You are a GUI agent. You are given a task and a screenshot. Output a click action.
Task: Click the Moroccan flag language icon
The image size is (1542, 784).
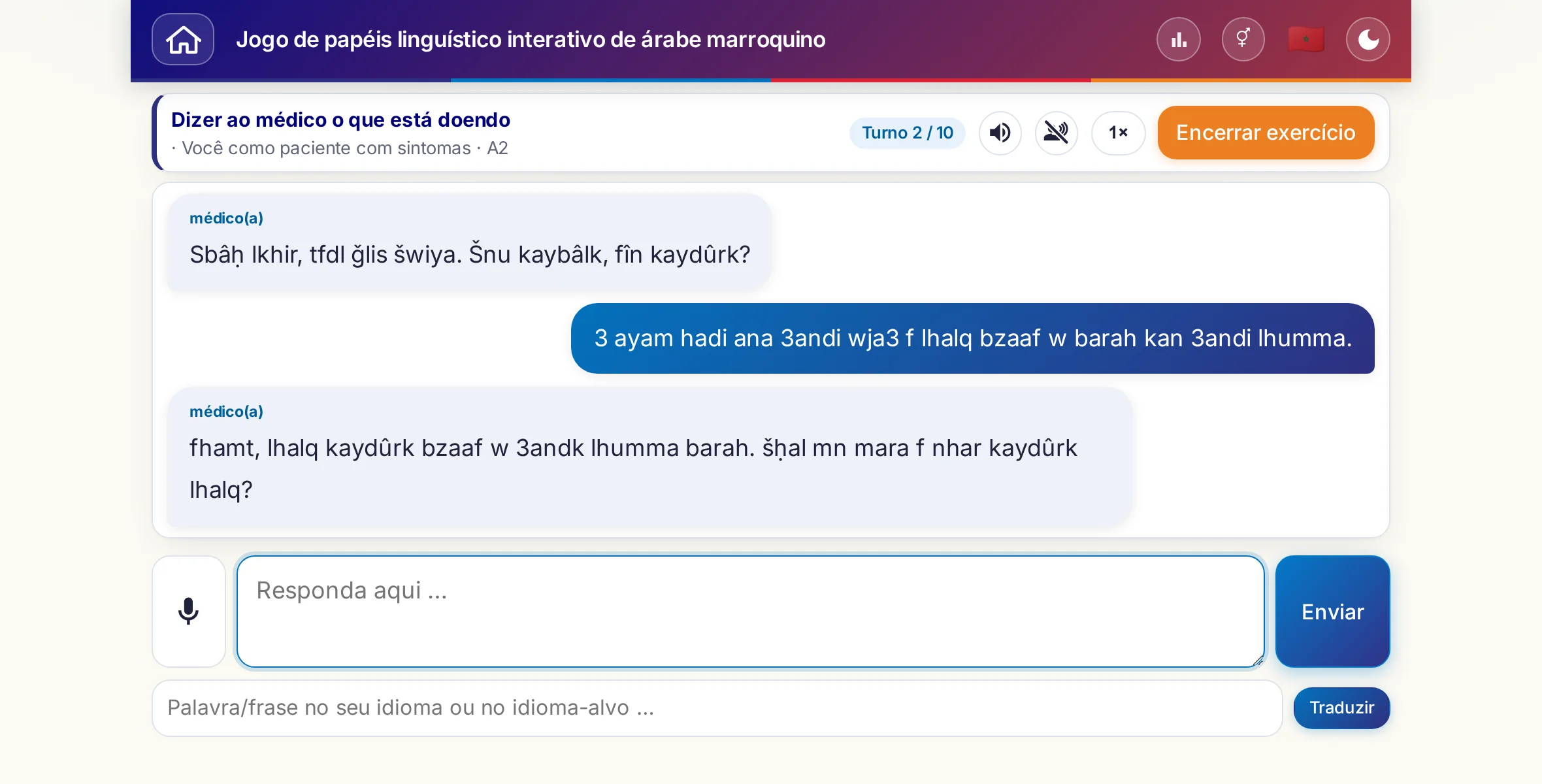pos(1305,39)
